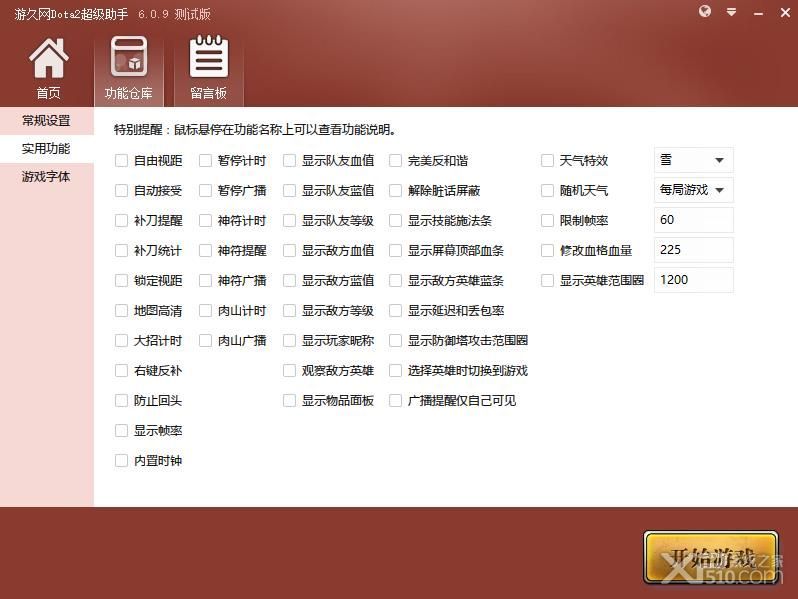
Task: Toggle the 修改血格血量 checkbox
Action: pyautogui.click(x=547, y=251)
